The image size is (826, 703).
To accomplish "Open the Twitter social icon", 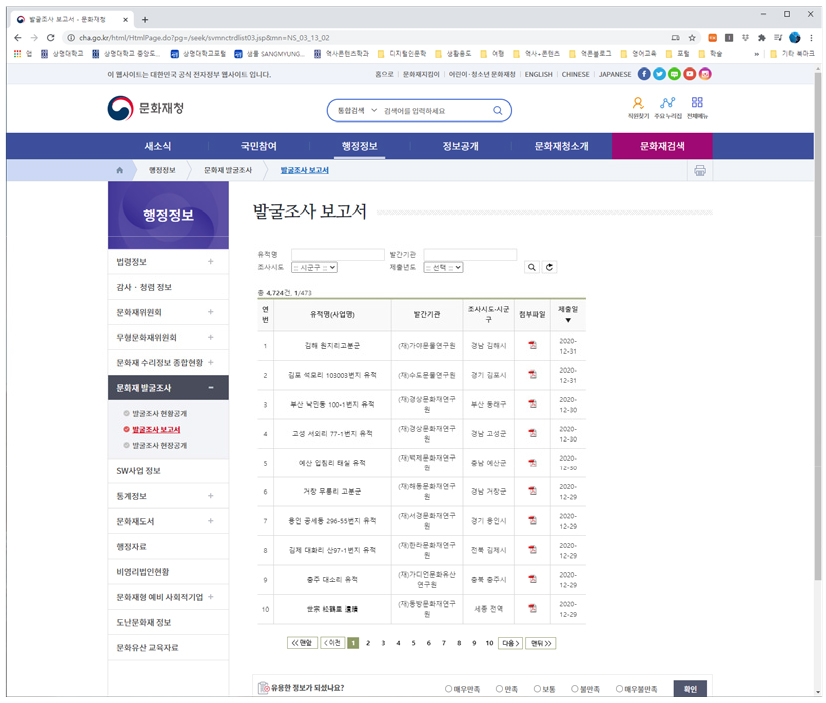I will pos(659,74).
